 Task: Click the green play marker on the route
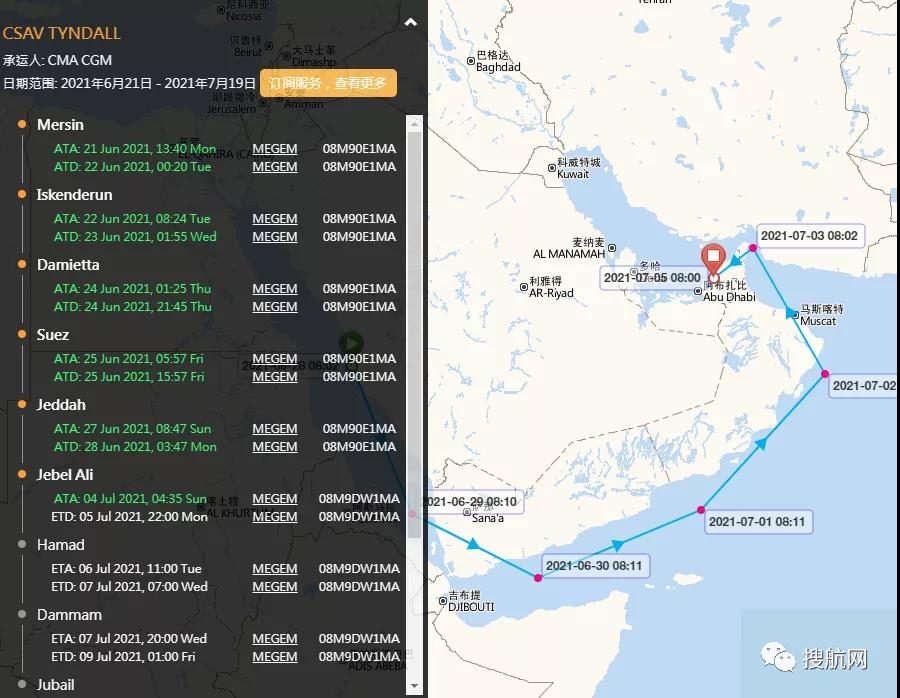350,345
